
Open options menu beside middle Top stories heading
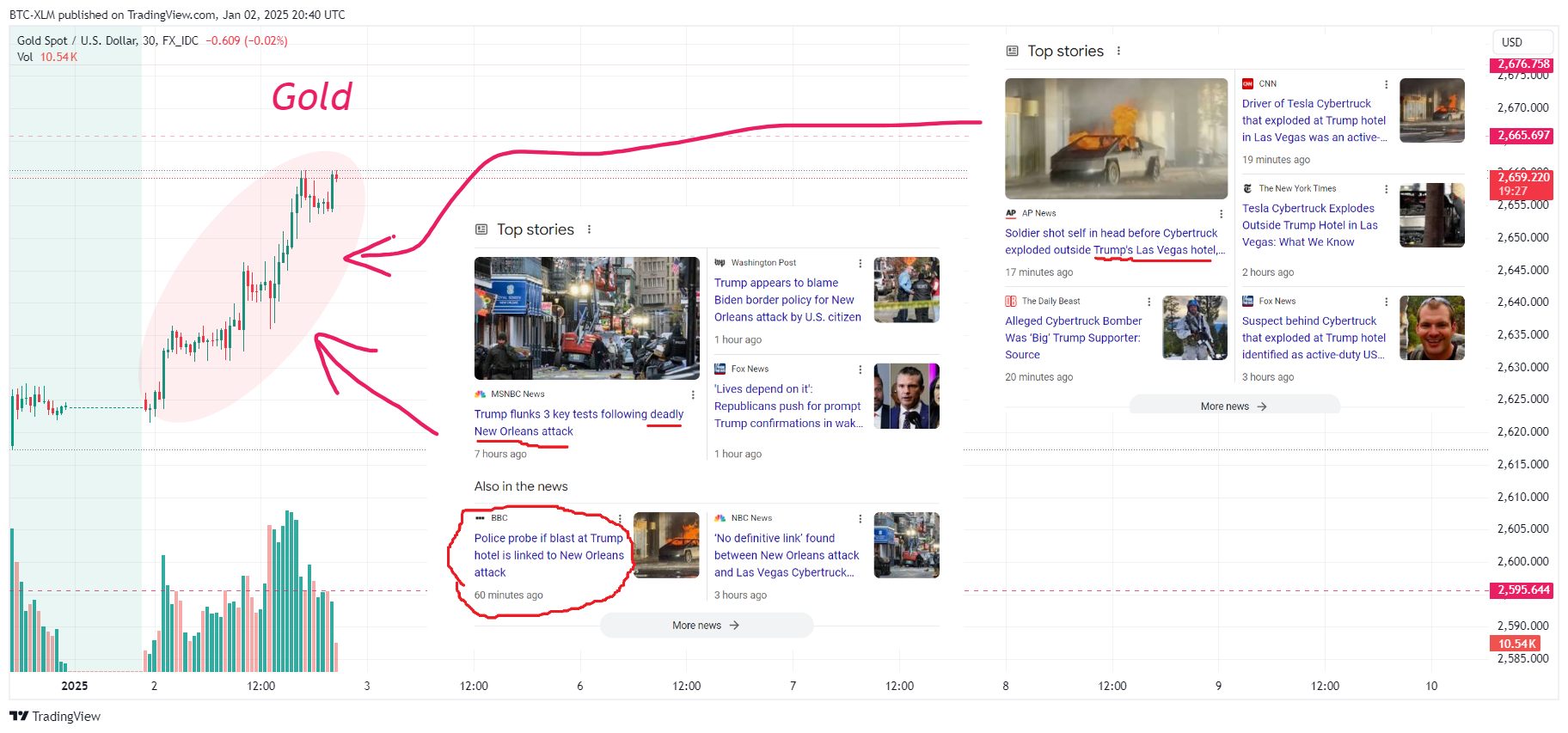[x=589, y=229]
